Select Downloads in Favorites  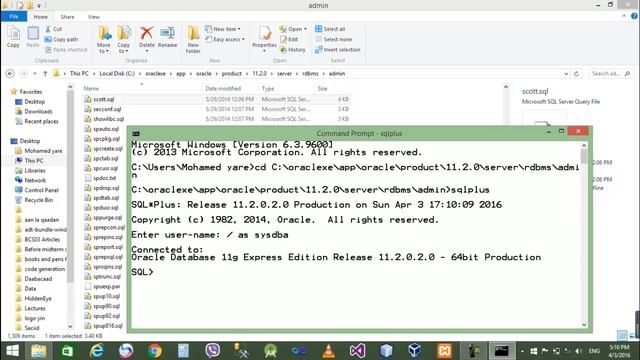(38, 111)
